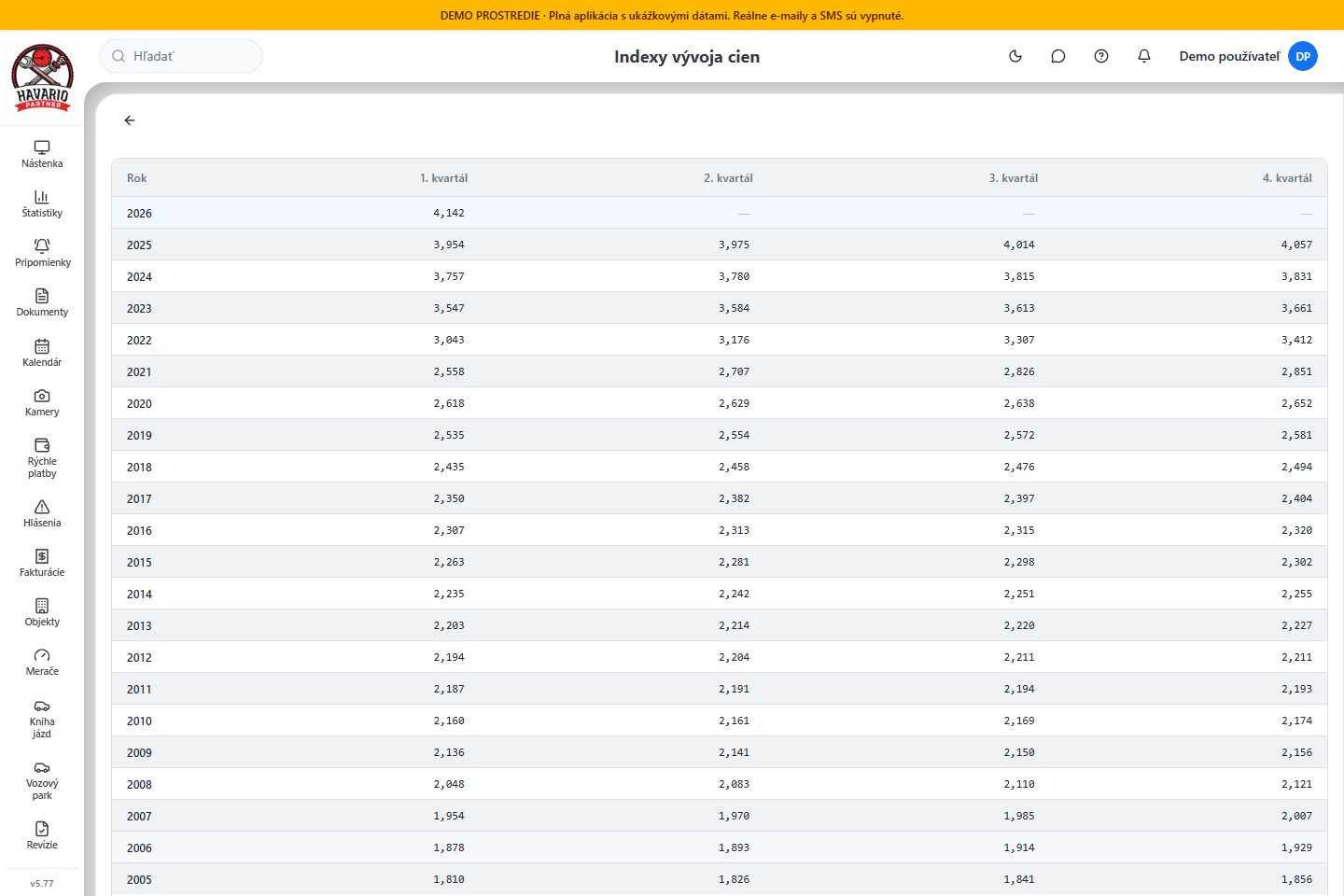Open the DP user avatar menu
This screenshot has width=1344, height=896.
[x=1303, y=56]
